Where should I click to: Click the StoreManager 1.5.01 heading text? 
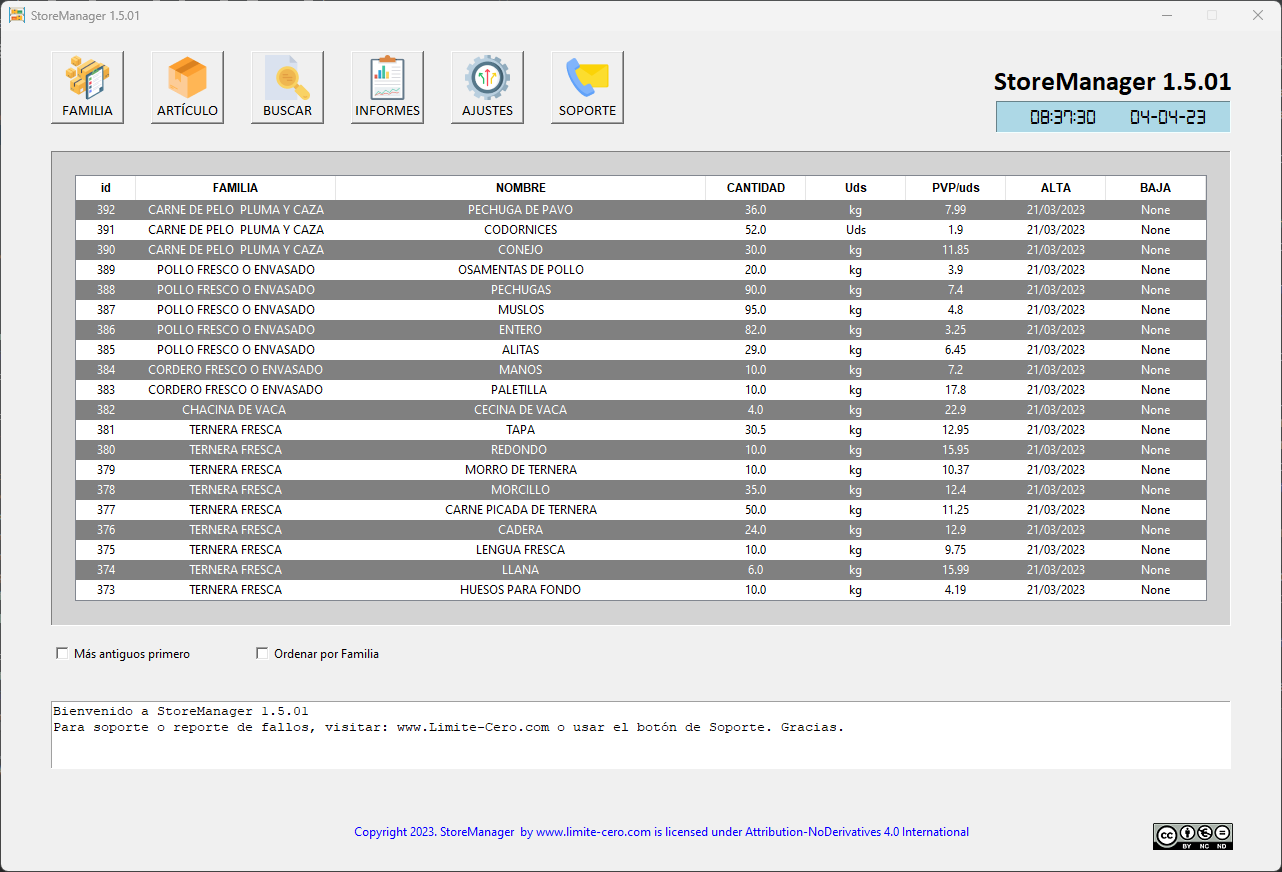tap(1112, 82)
